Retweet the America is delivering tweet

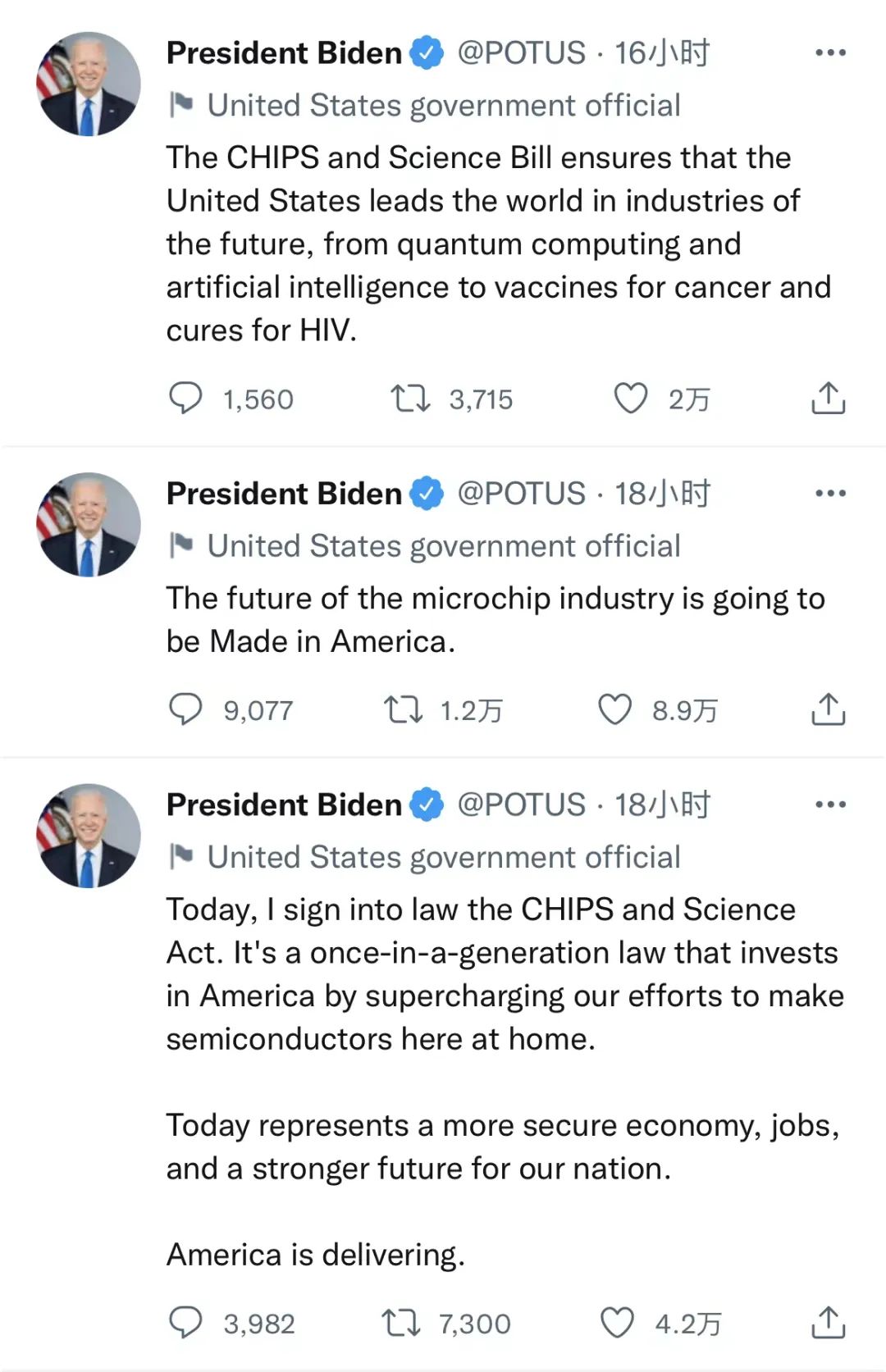click(401, 1323)
